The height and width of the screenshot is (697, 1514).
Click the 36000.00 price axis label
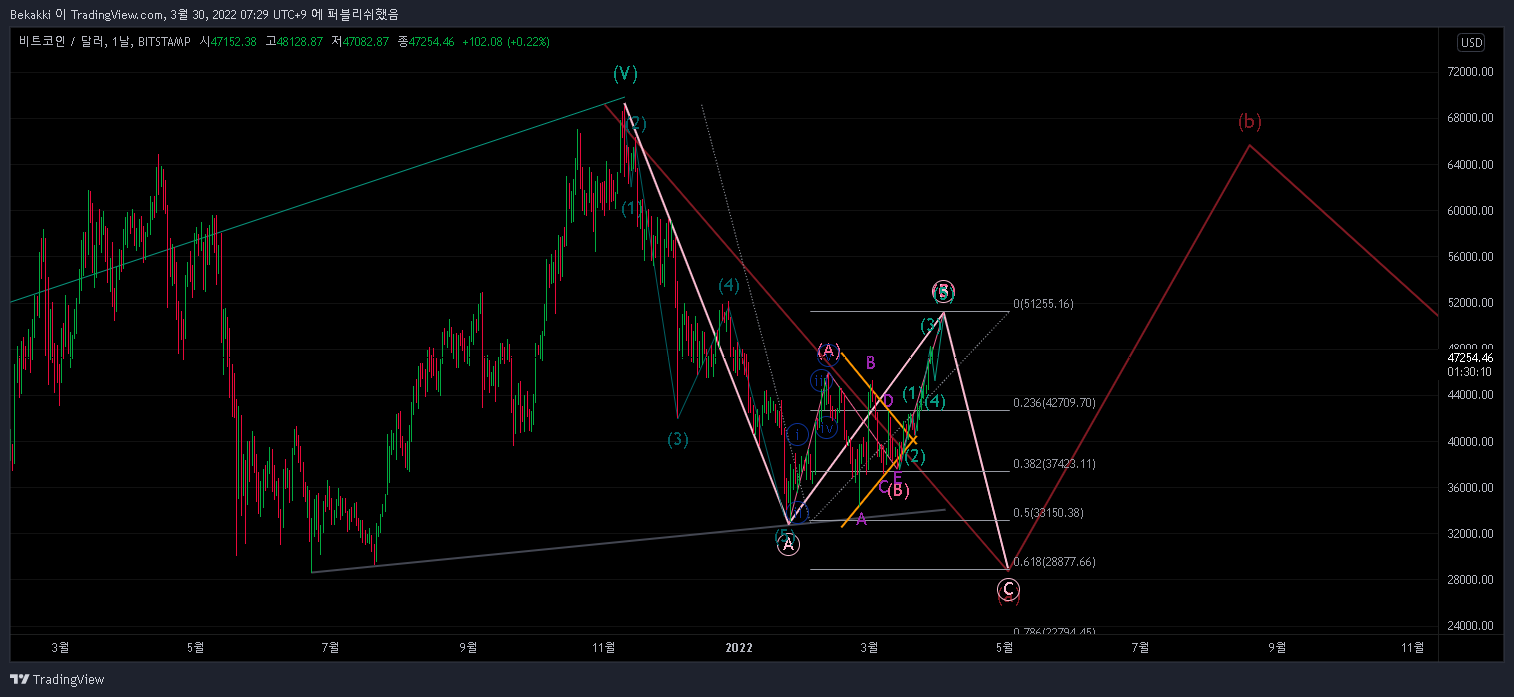tap(1472, 487)
